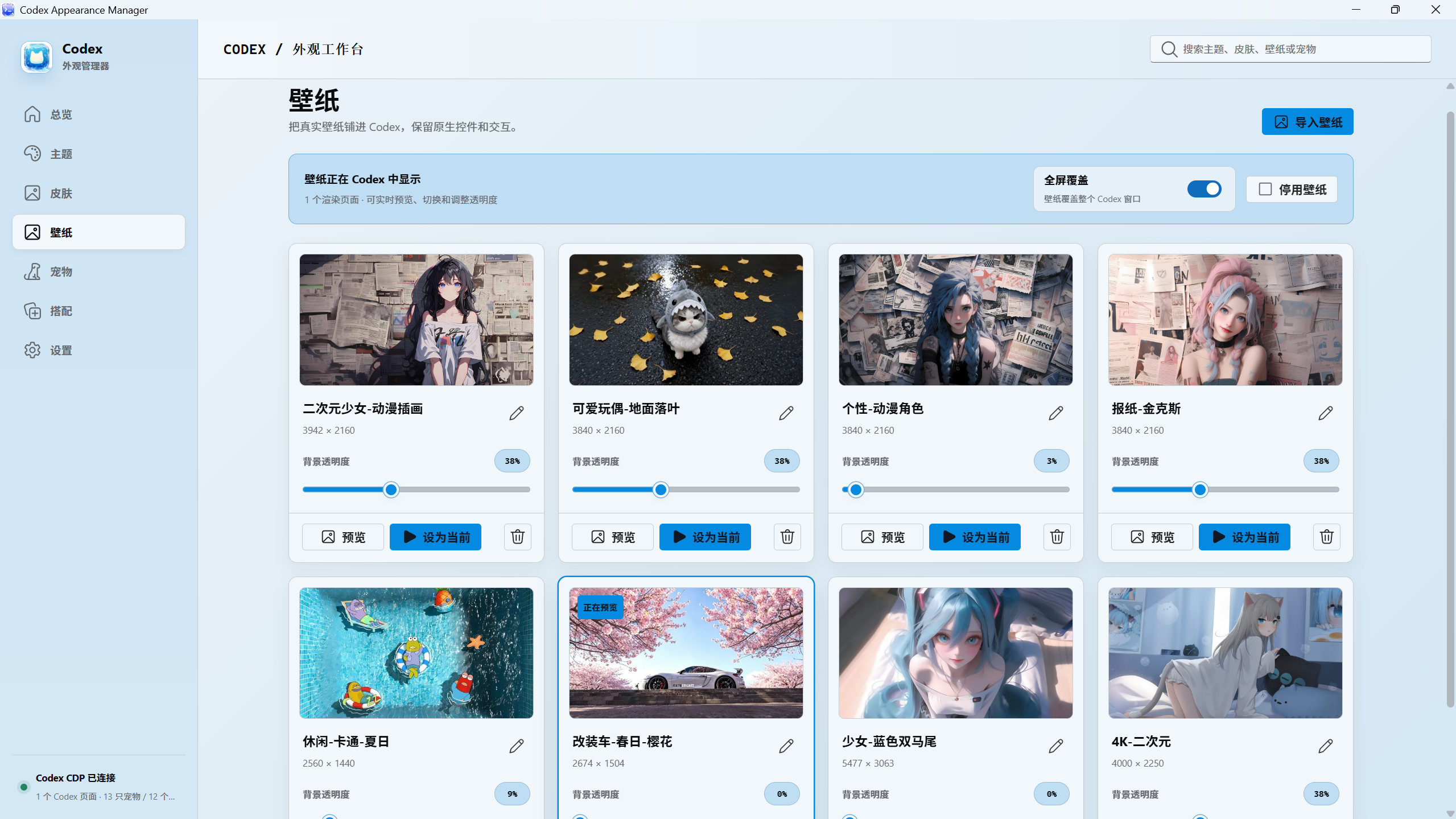Image resolution: width=1456 pixels, height=819 pixels.
Task: Select the 壁纸 sidebar item
Action: [x=98, y=232]
